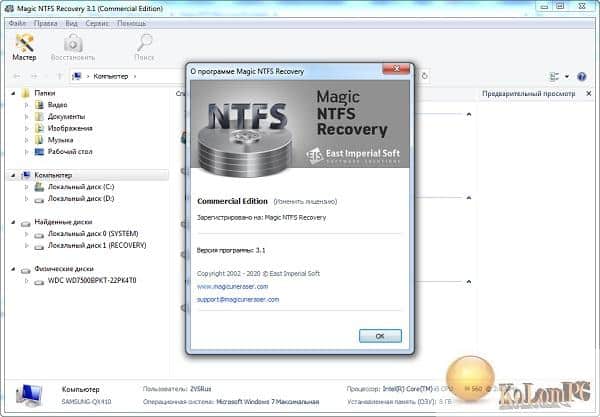600x417 pixels.
Task: Go back with the left navigation arrow
Action: click(17, 76)
